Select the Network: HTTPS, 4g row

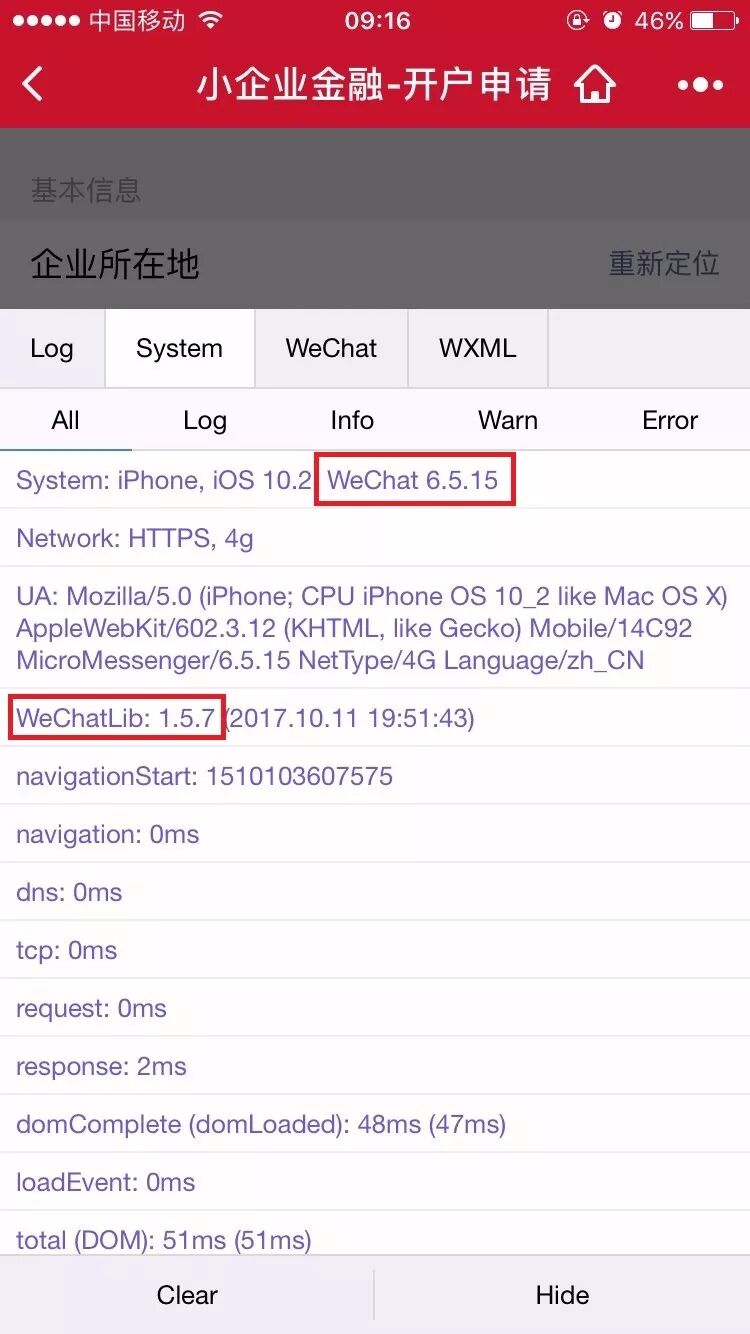pos(375,538)
